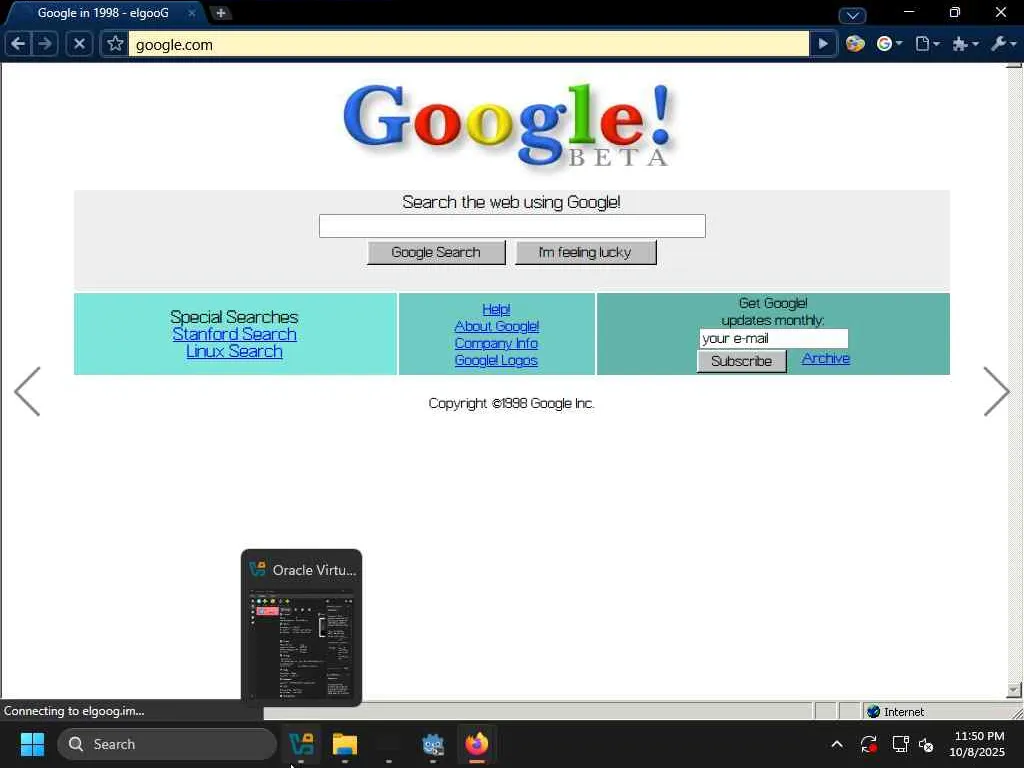Click the sync update tray icon
Viewport: 1024px width, 768px height.
coord(869,744)
